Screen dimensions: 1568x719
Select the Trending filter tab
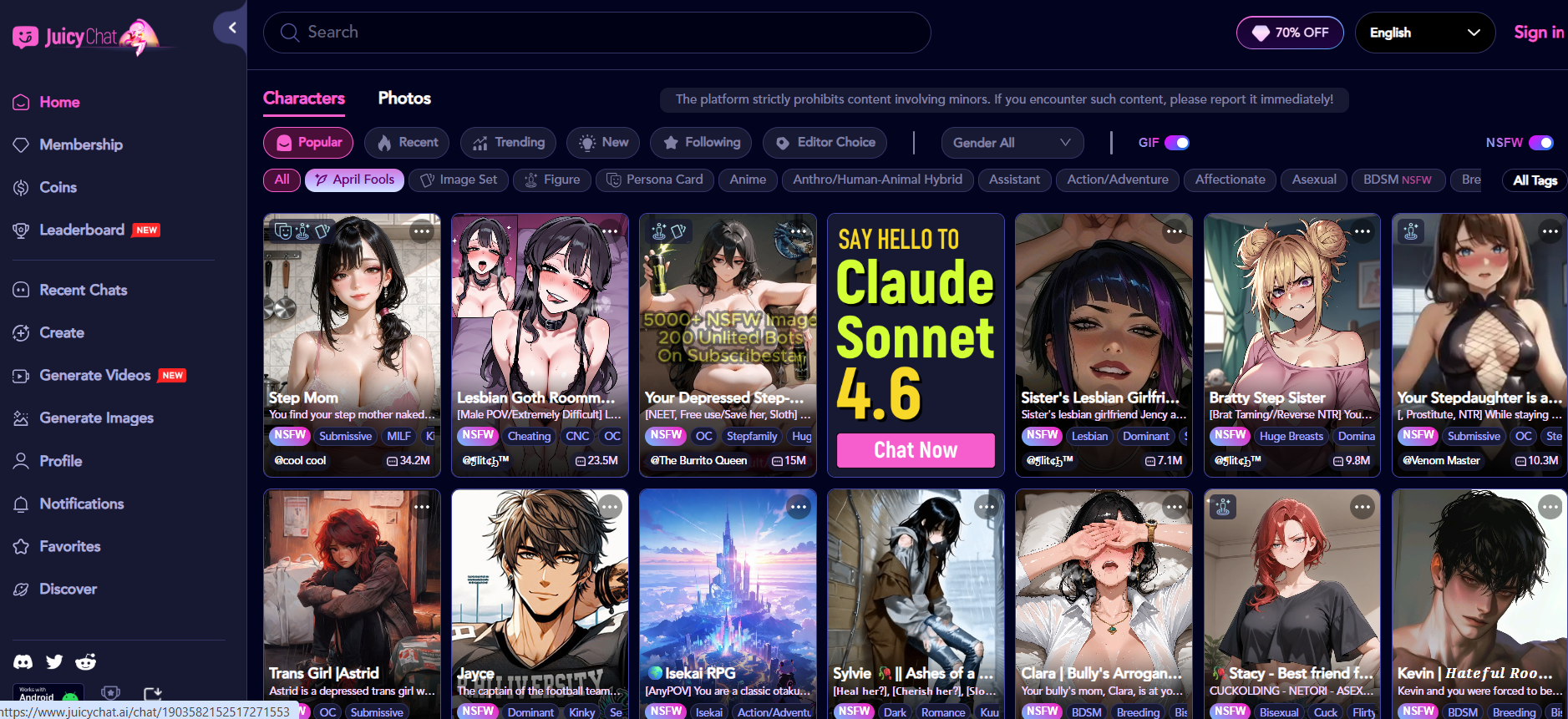pos(509,143)
